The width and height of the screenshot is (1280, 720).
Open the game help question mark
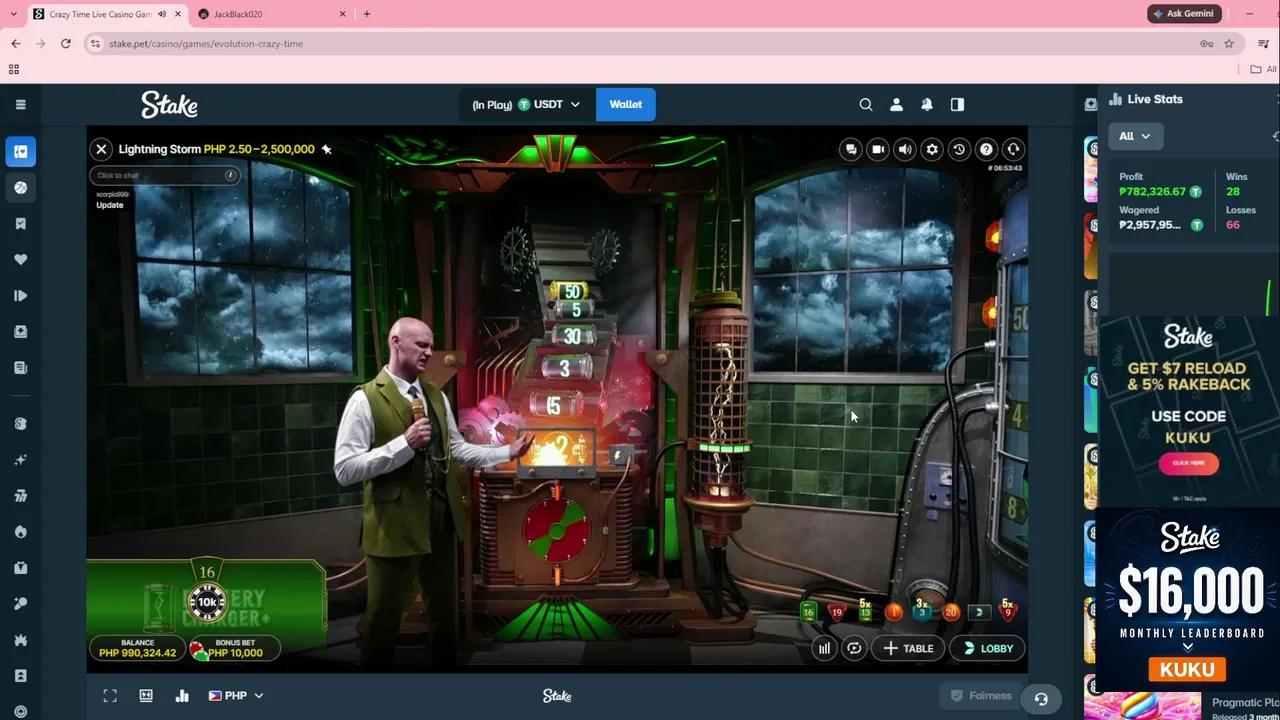click(986, 149)
